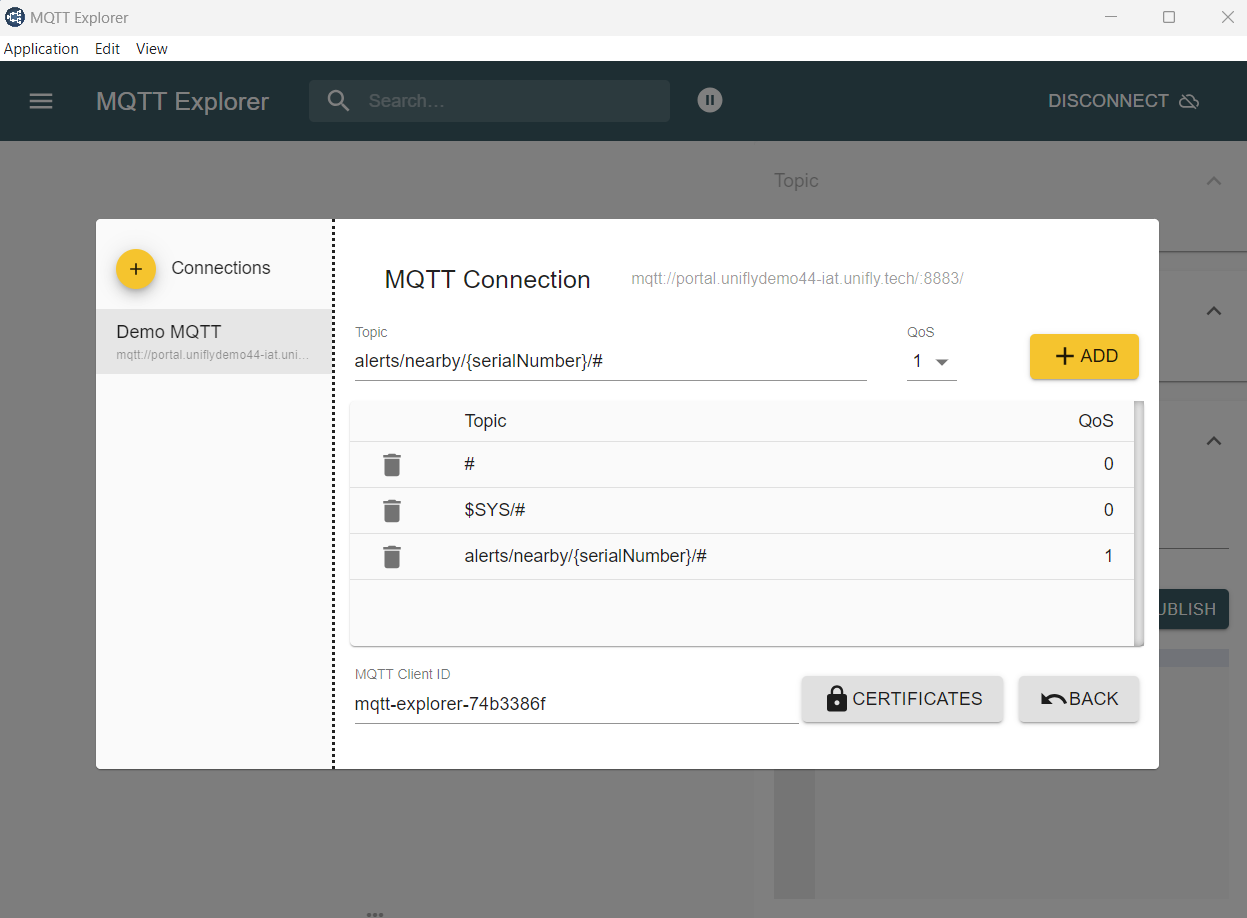Open the View menu
This screenshot has width=1247, height=918.
coord(151,48)
